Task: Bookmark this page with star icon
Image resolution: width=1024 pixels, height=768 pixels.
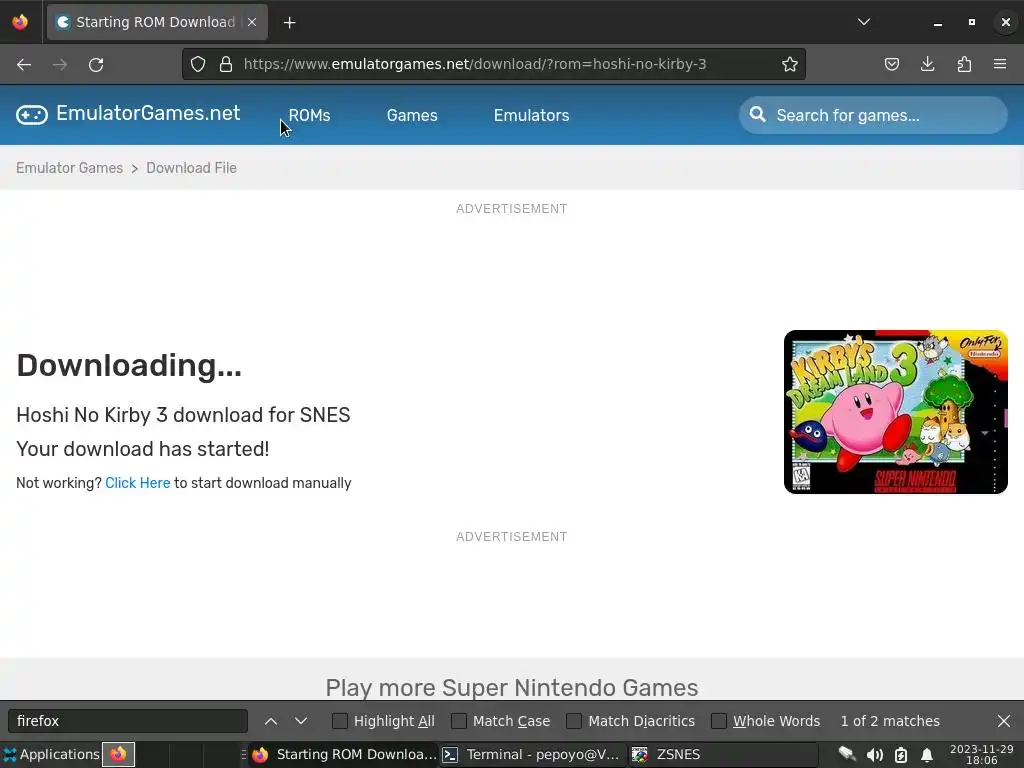Action: (x=790, y=64)
